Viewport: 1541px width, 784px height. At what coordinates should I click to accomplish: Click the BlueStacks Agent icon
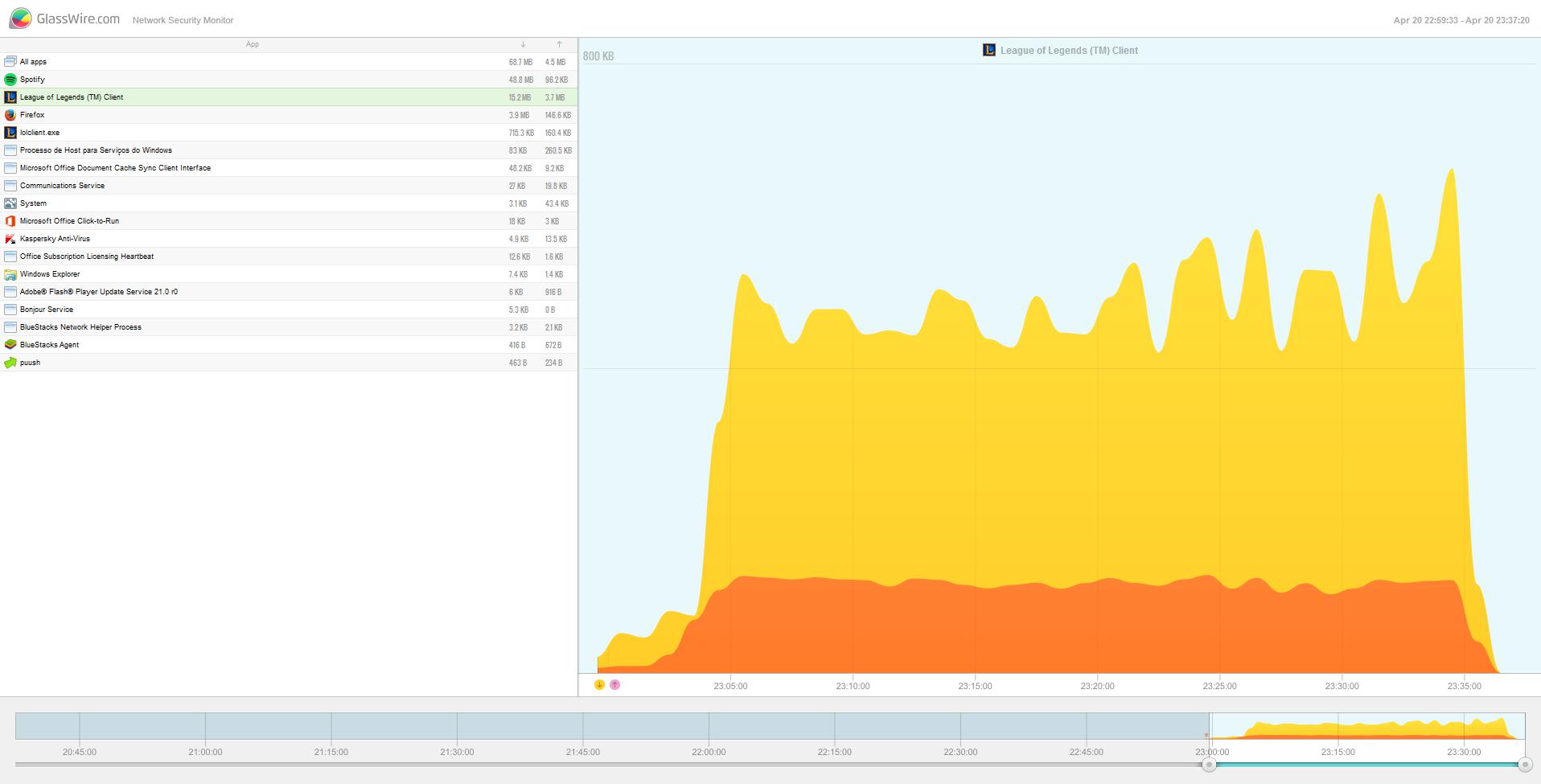tap(10, 345)
